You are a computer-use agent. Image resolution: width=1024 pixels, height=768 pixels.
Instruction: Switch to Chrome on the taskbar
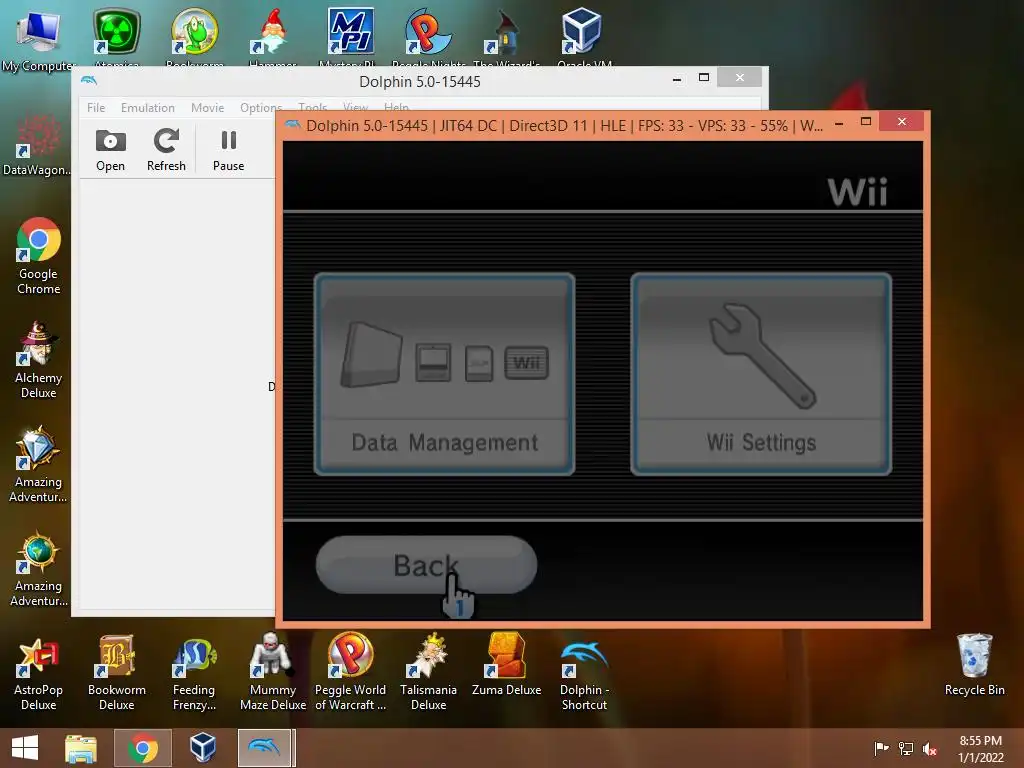click(x=142, y=748)
